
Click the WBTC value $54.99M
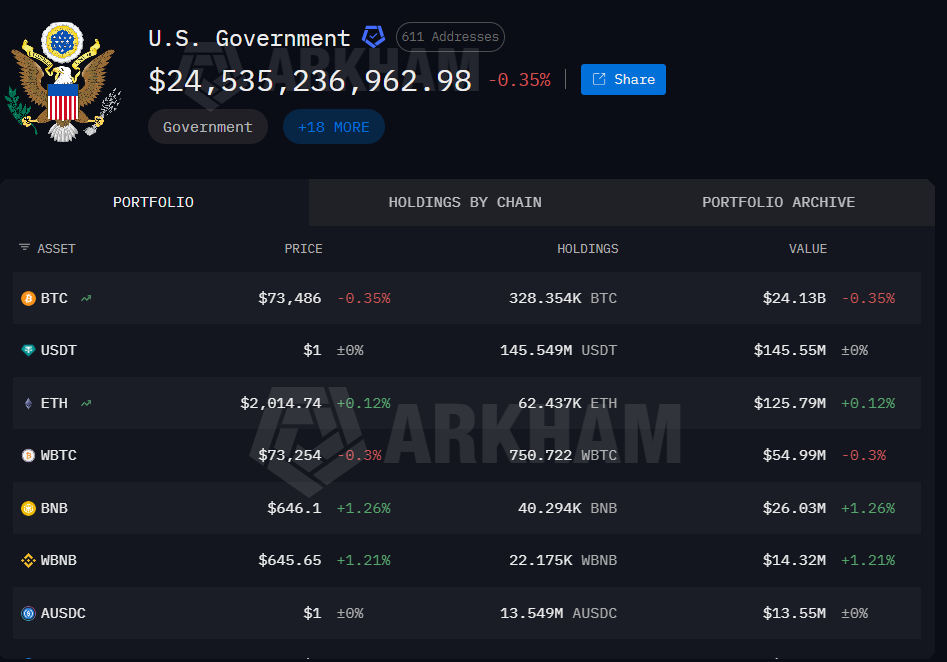click(x=794, y=455)
